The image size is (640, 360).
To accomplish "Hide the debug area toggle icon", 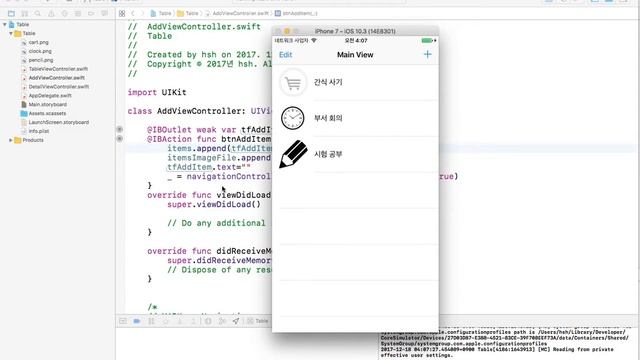I will coord(123,321).
